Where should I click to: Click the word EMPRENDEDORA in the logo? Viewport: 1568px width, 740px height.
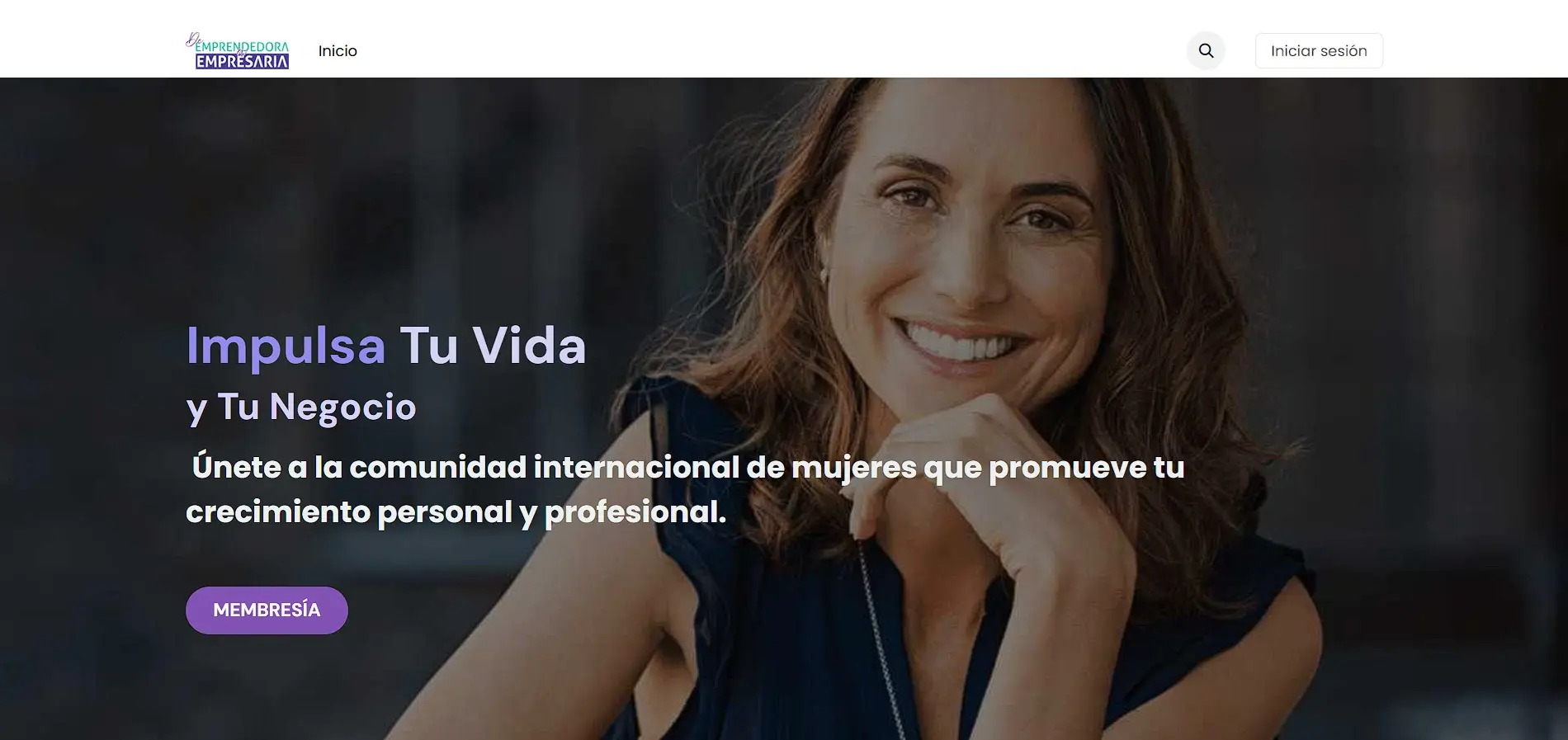(242, 47)
